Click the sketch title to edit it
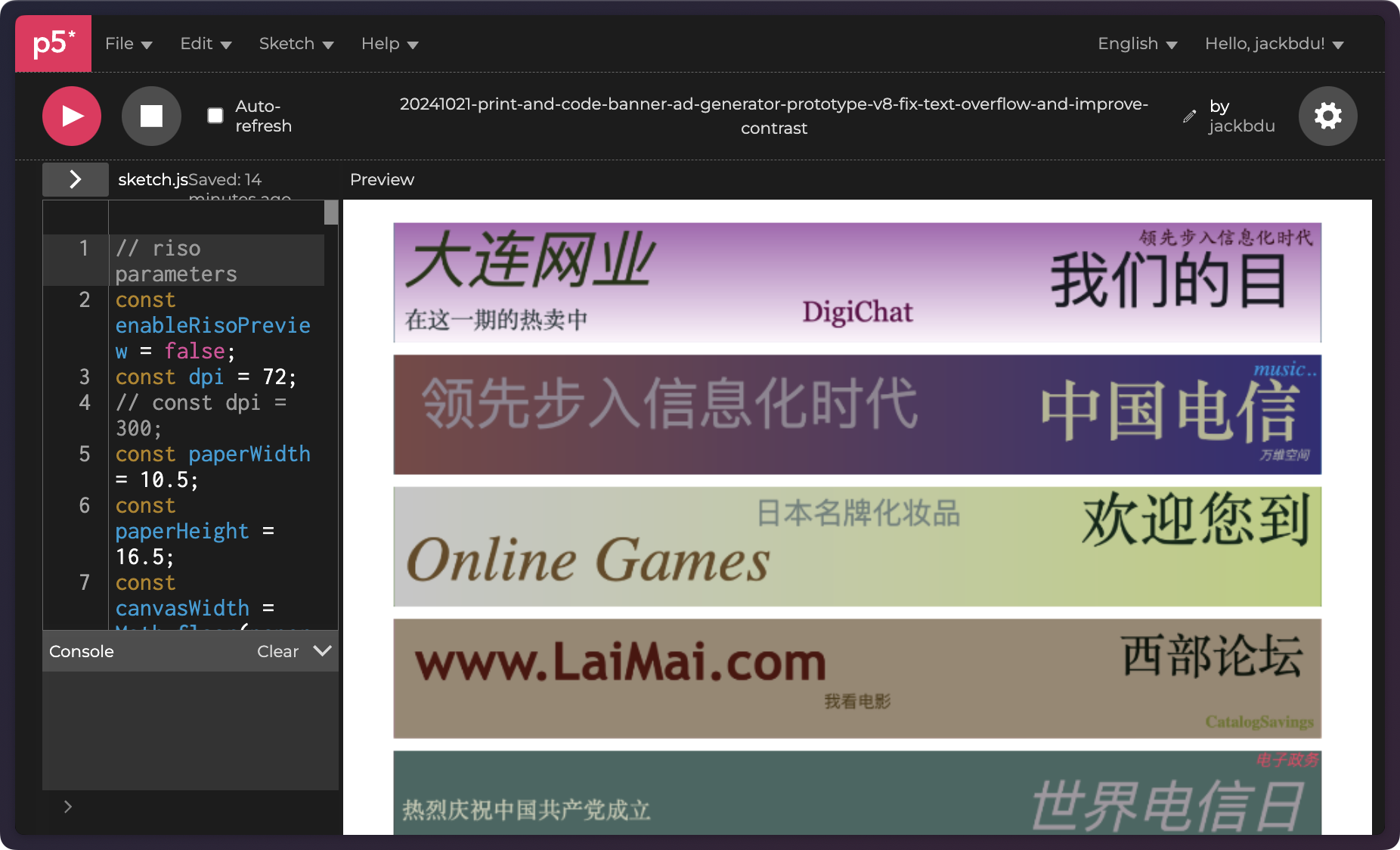 coord(773,116)
